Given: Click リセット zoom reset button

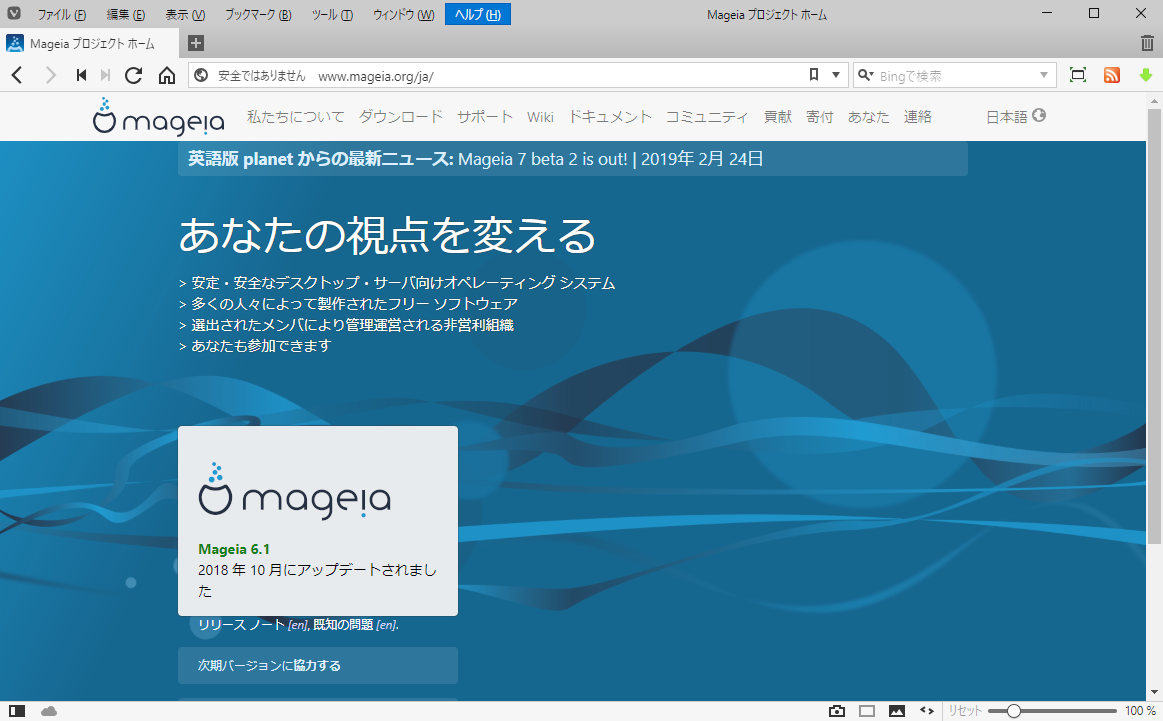Looking at the screenshot, I should (x=965, y=711).
